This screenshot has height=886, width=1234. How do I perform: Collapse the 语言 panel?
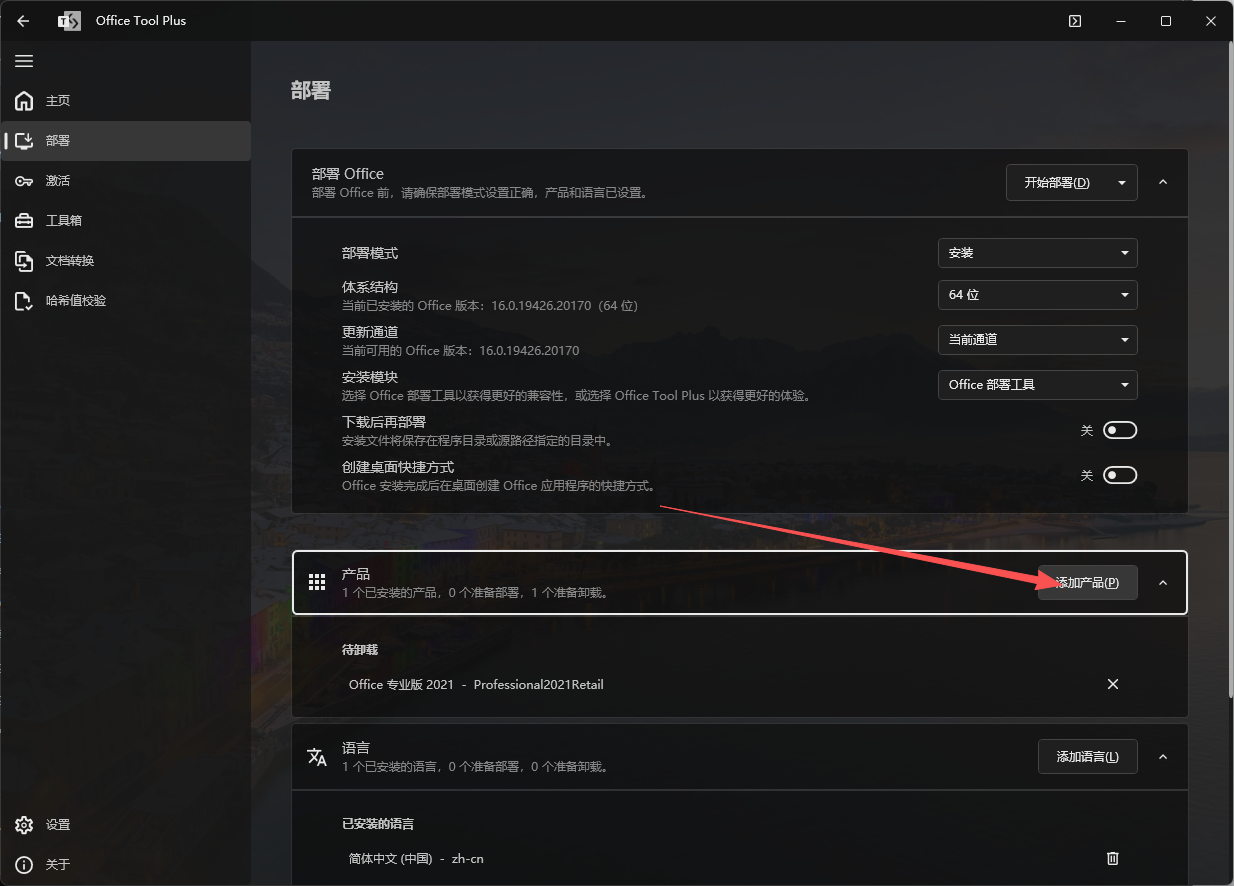(x=1162, y=756)
